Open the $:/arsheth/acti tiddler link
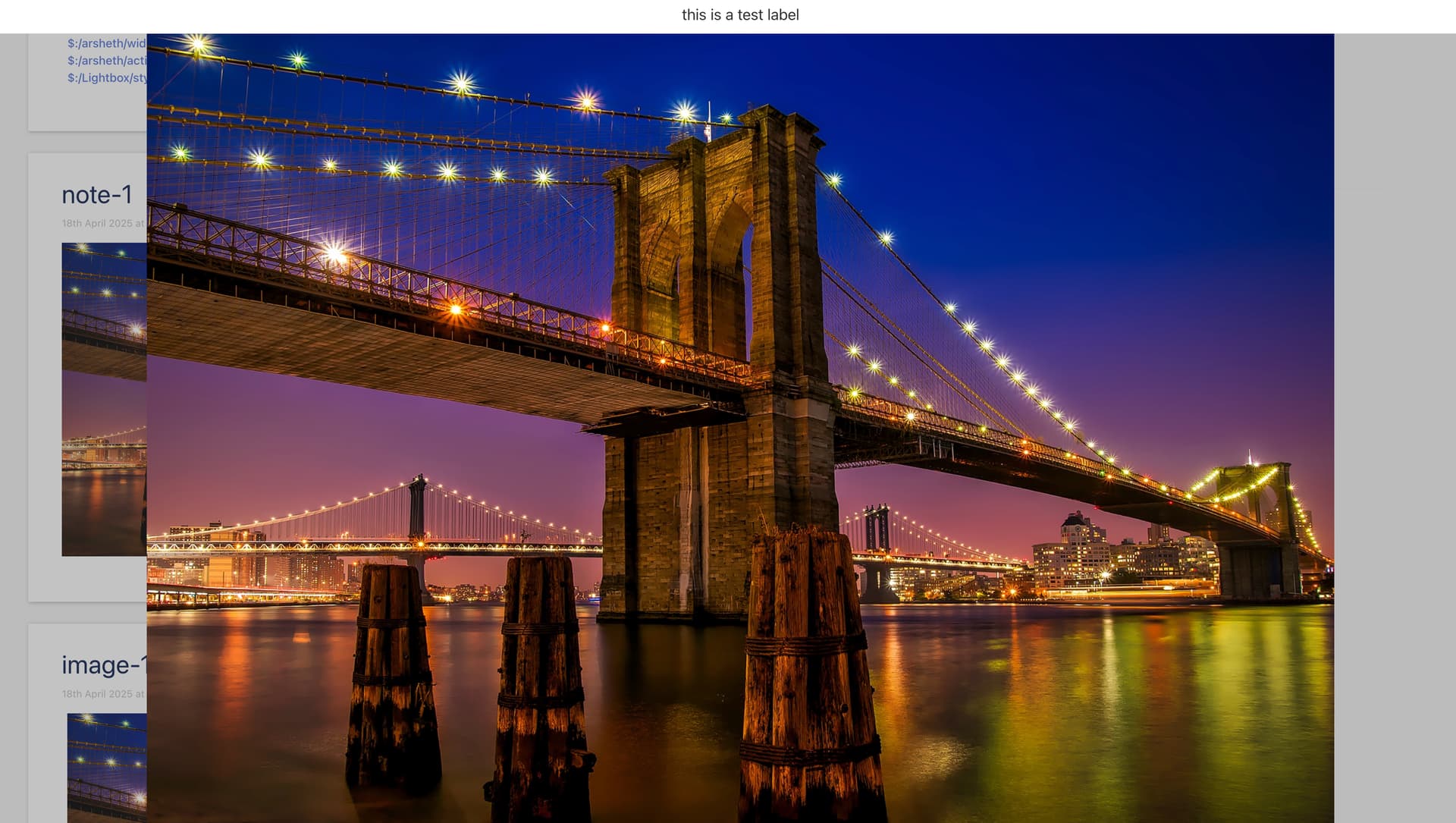1456x823 pixels. pyautogui.click(x=106, y=61)
